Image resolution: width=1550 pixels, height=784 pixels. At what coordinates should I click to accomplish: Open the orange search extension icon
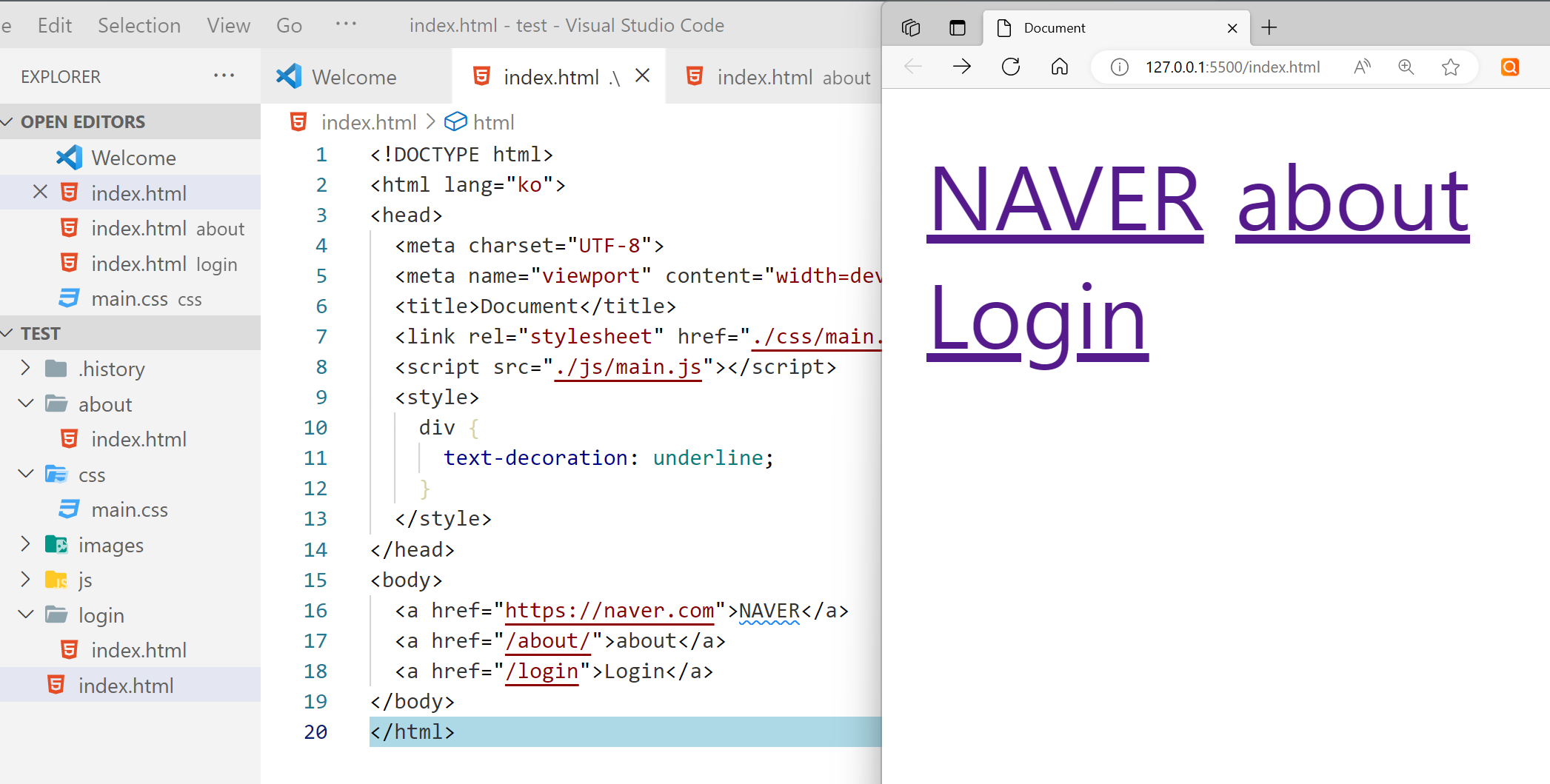tap(1510, 67)
